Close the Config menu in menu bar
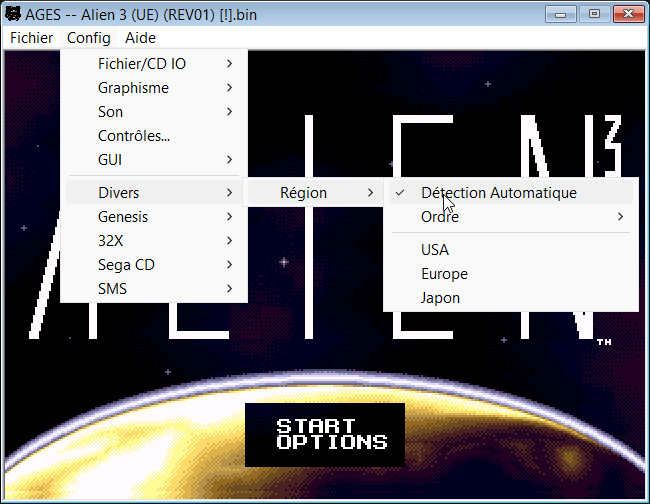 [x=89, y=38]
